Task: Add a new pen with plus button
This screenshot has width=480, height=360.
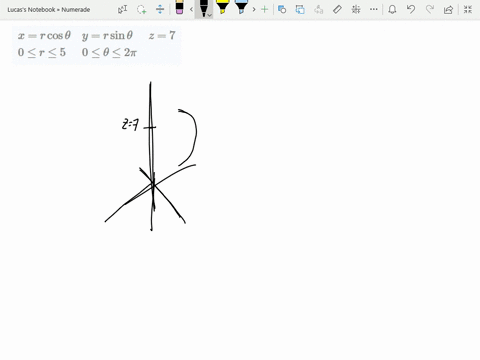Action: pos(264,9)
